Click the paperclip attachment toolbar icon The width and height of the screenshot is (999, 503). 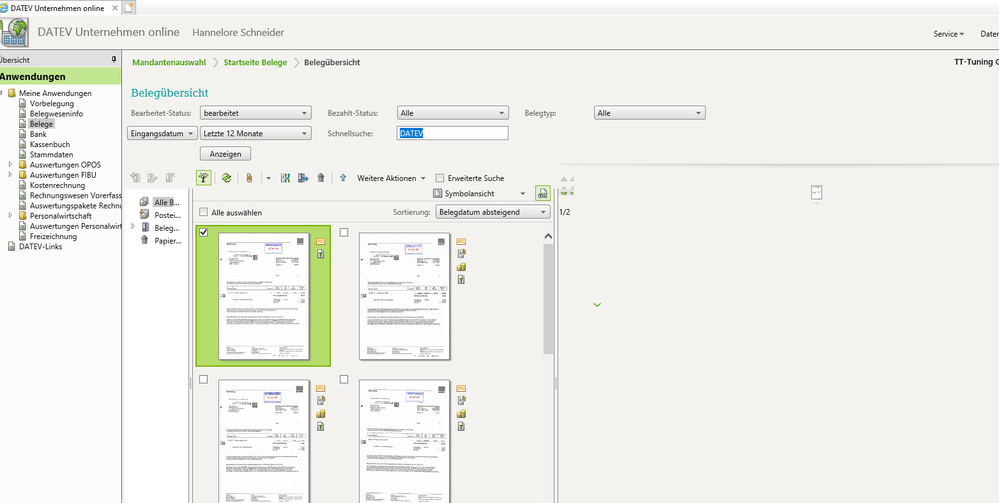point(249,179)
